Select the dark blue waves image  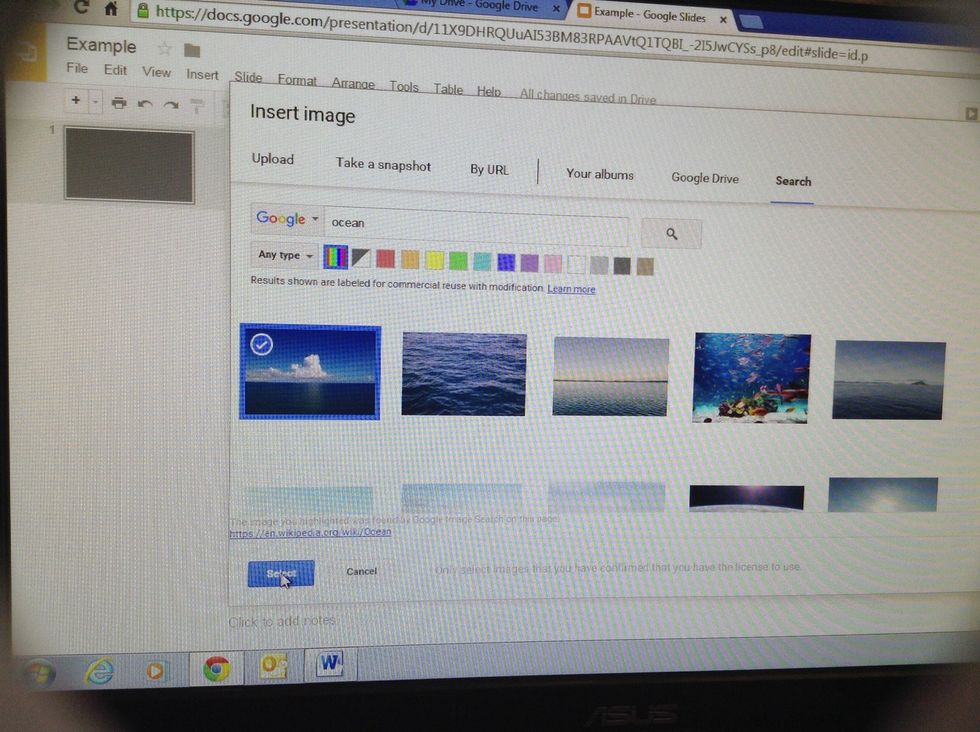click(x=464, y=374)
